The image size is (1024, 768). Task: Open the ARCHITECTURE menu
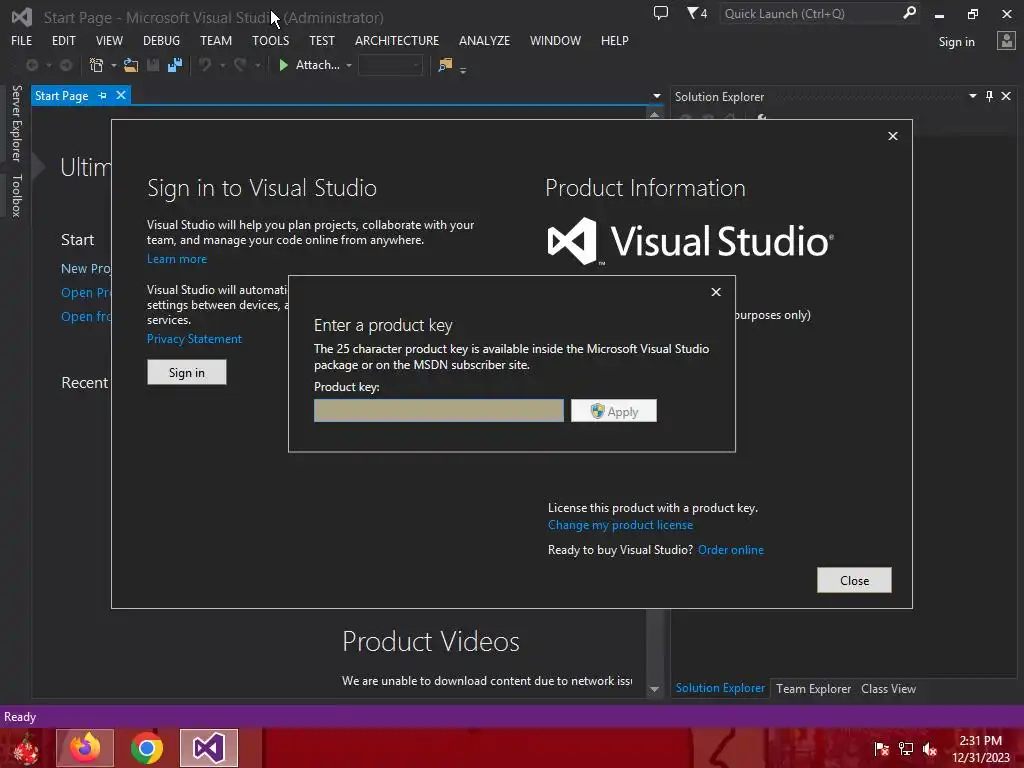point(397,40)
